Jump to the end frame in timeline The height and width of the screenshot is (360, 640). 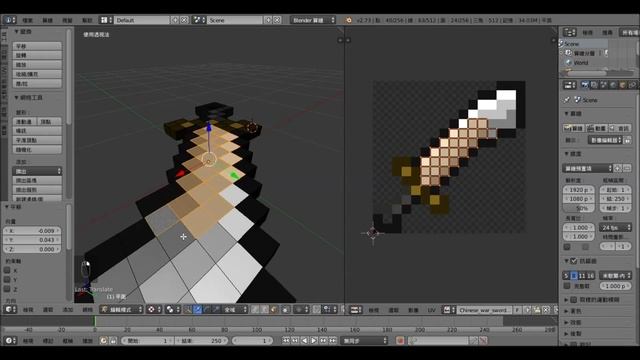coord(333,340)
